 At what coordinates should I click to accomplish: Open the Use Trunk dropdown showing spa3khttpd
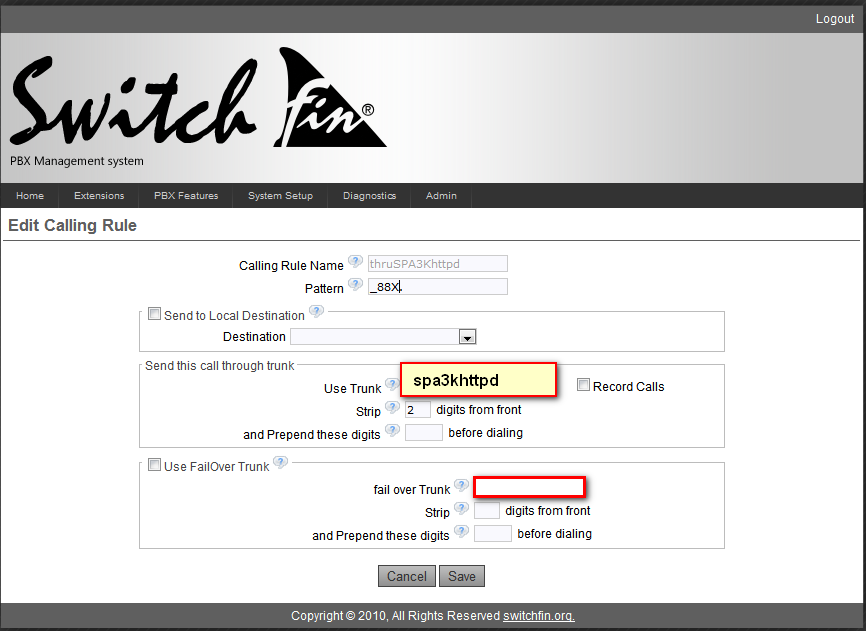[x=478, y=380]
